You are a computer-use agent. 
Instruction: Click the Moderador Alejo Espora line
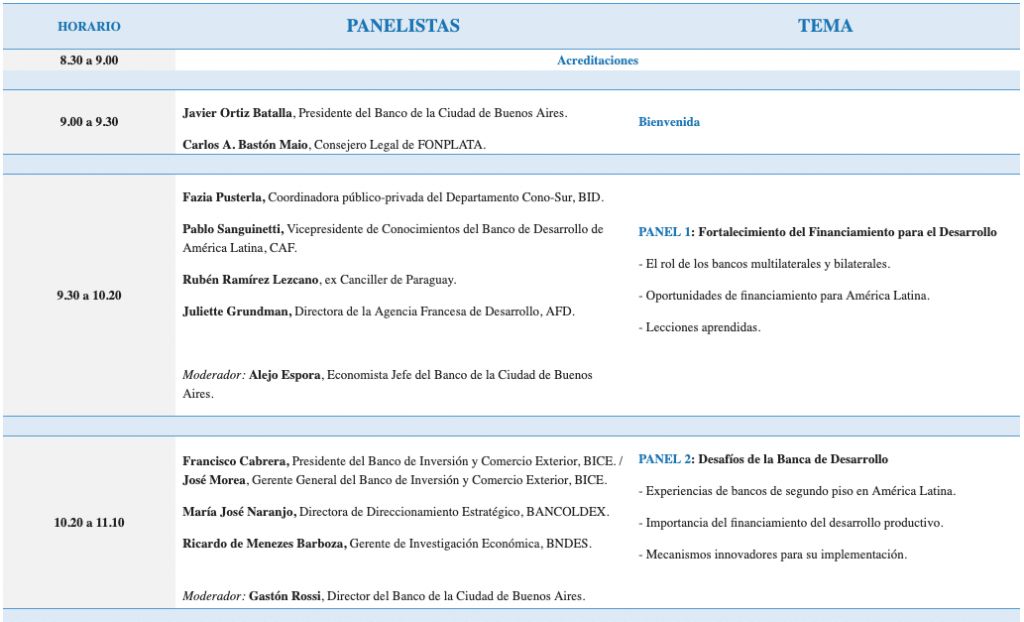click(x=387, y=384)
